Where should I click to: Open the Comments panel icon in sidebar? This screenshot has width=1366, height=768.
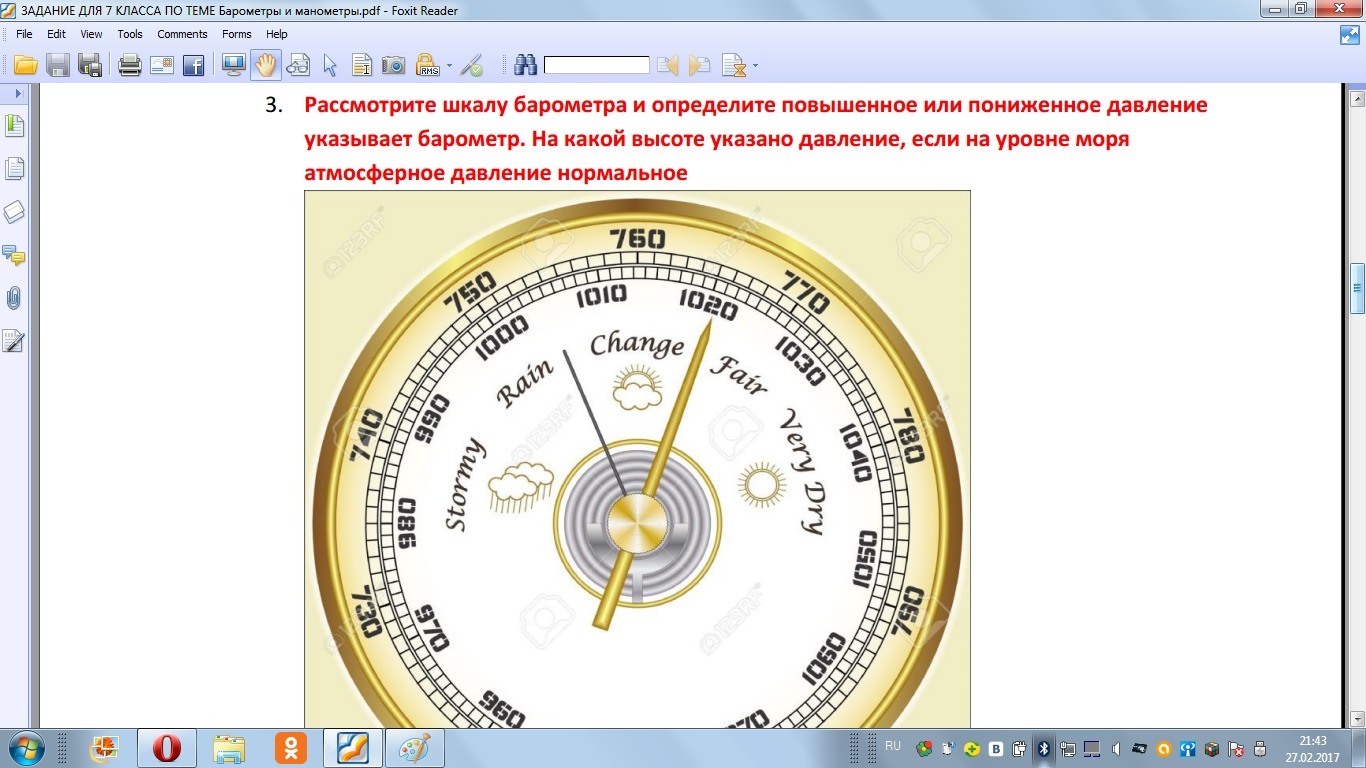pos(15,254)
